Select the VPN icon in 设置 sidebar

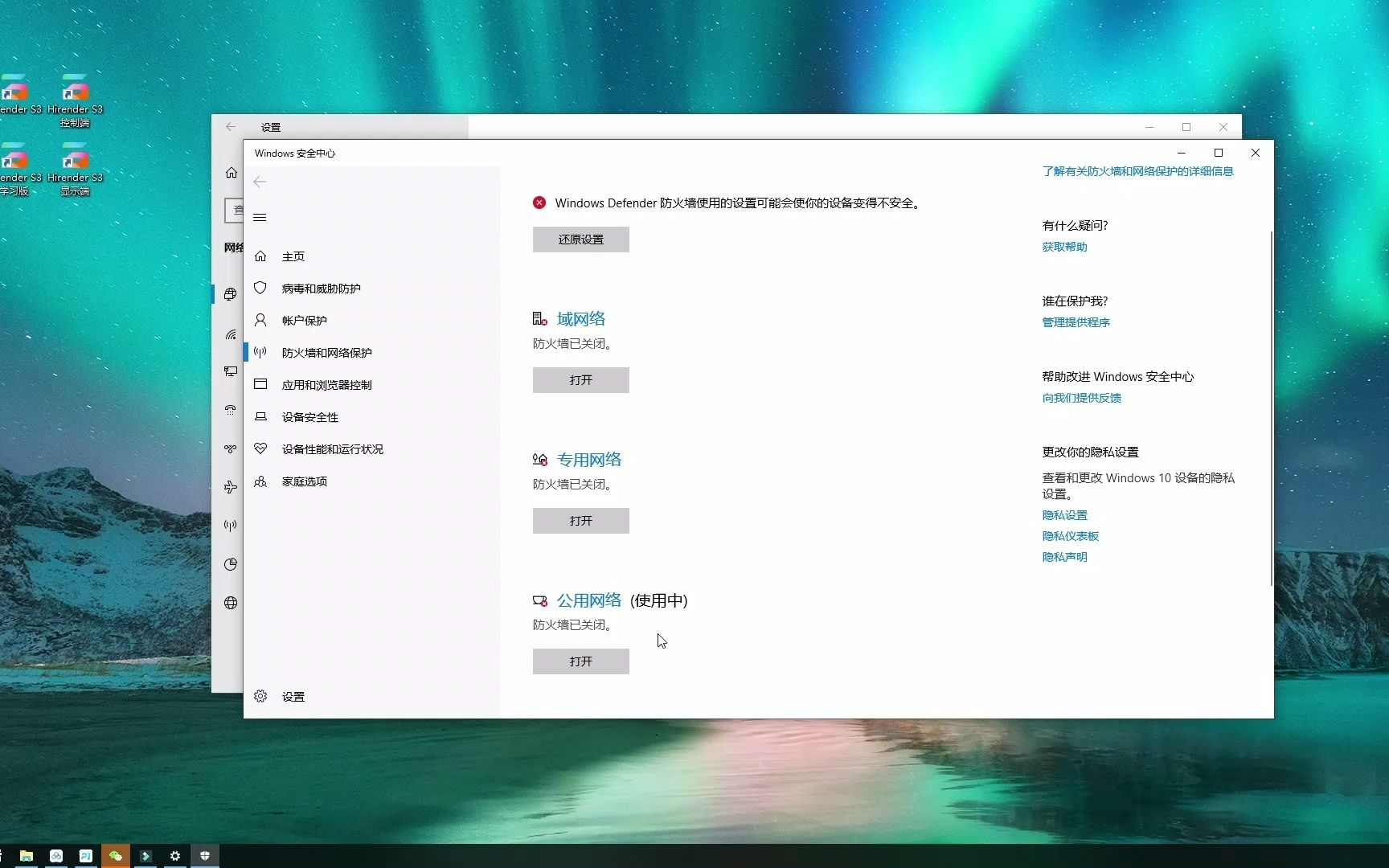coord(231,448)
